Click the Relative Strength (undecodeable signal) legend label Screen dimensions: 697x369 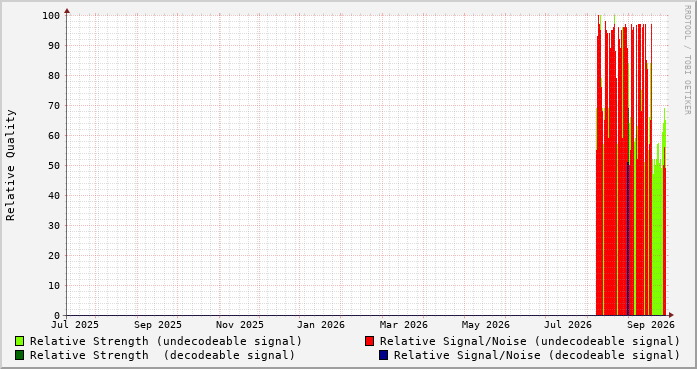166,341
